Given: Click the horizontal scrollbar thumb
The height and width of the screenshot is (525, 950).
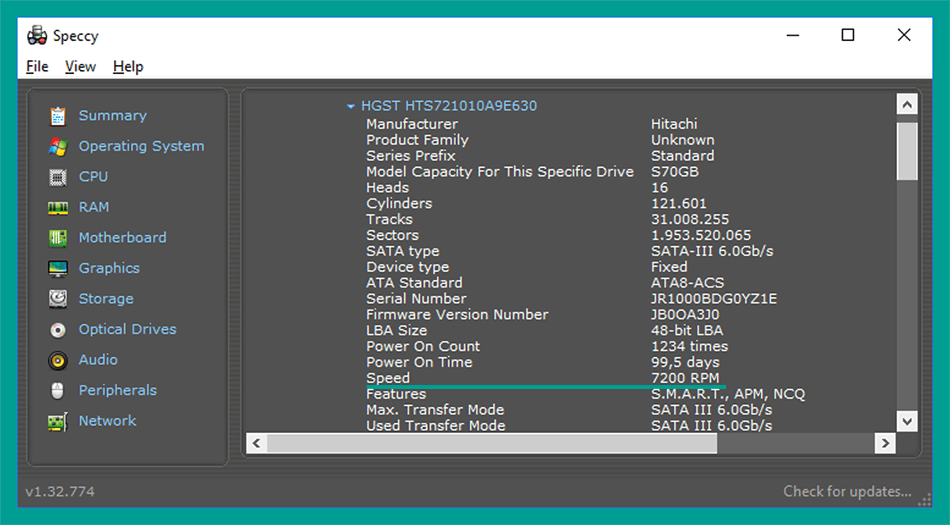Looking at the screenshot, I should pos(492,443).
